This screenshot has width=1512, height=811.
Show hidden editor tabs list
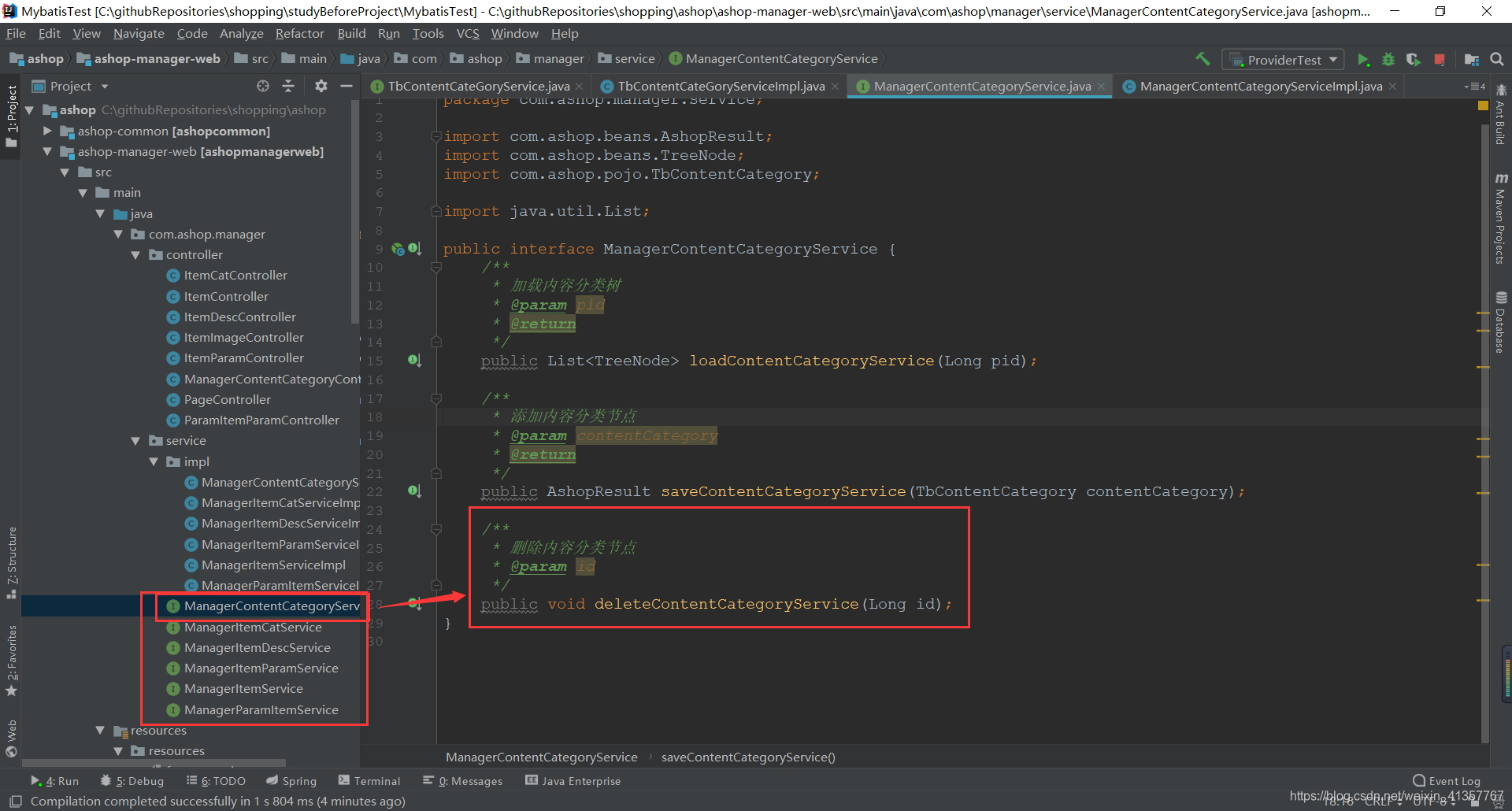coord(1475,86)
